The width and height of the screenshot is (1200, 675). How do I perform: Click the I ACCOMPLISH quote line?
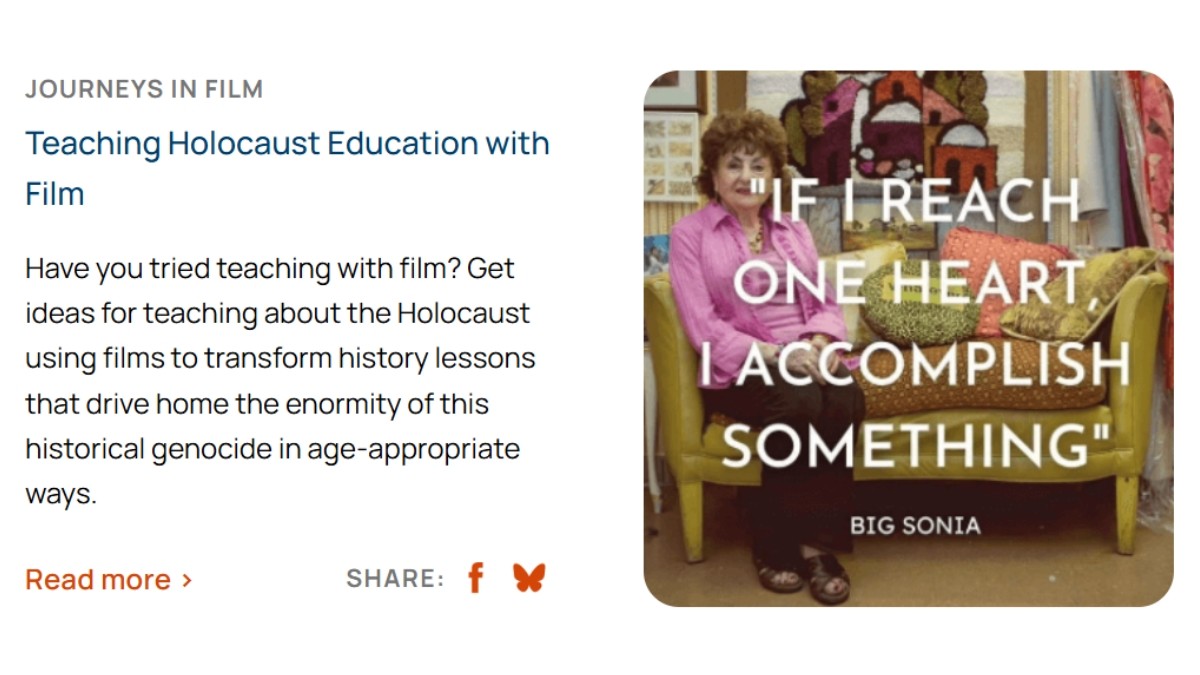click(914, 366)
